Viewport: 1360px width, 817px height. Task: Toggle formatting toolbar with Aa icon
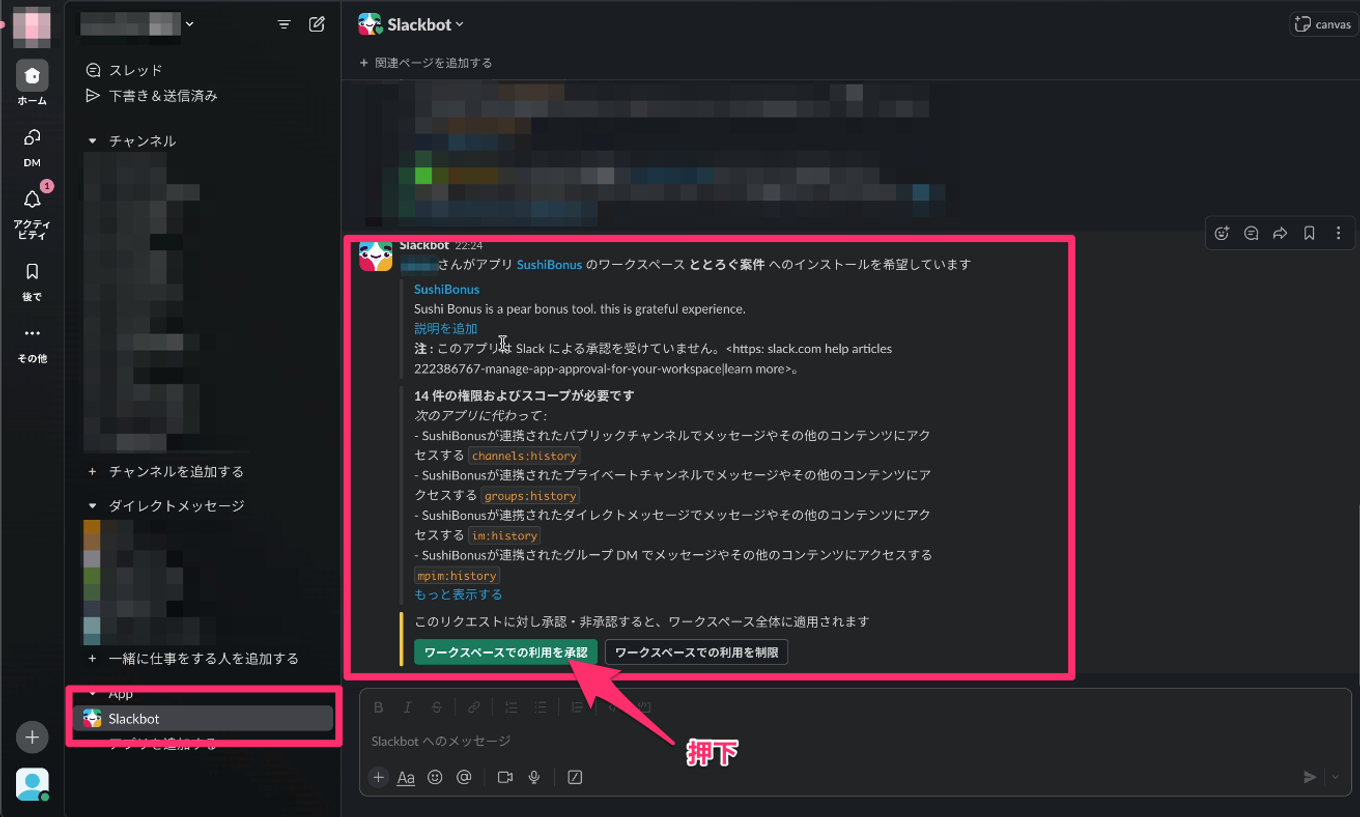406,777
